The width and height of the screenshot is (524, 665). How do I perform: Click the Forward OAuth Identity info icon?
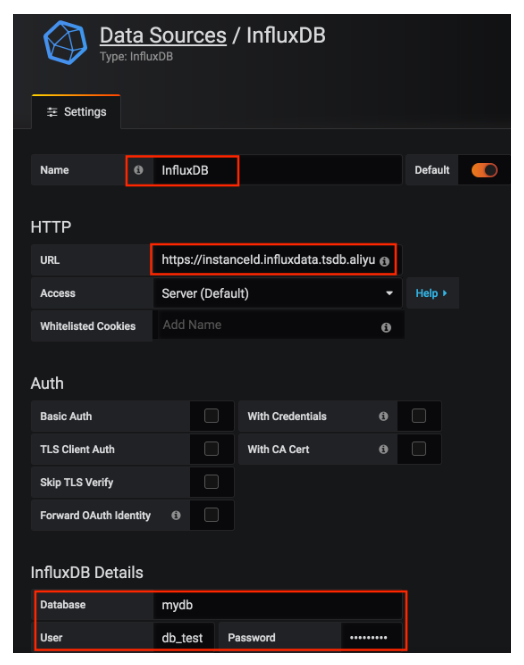point(176,515)
